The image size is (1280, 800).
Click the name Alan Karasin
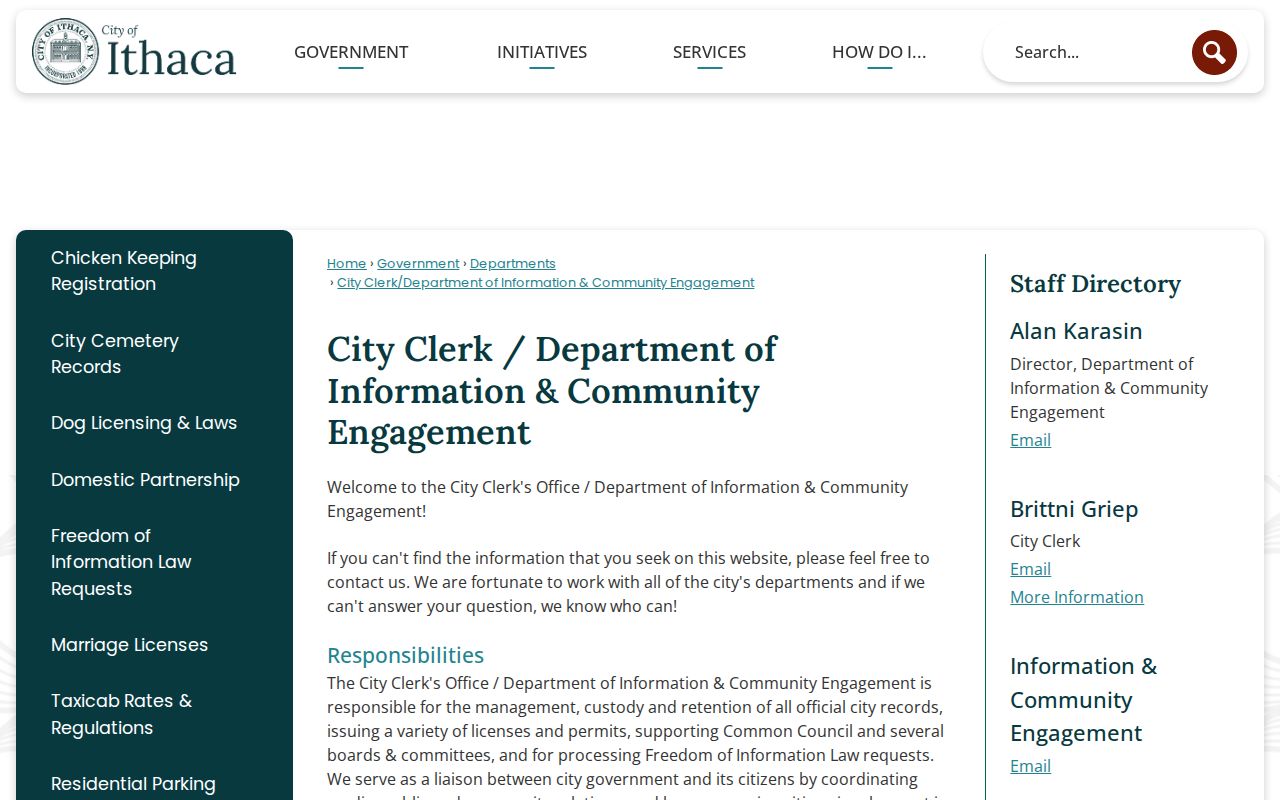(x=1076, y=331)
